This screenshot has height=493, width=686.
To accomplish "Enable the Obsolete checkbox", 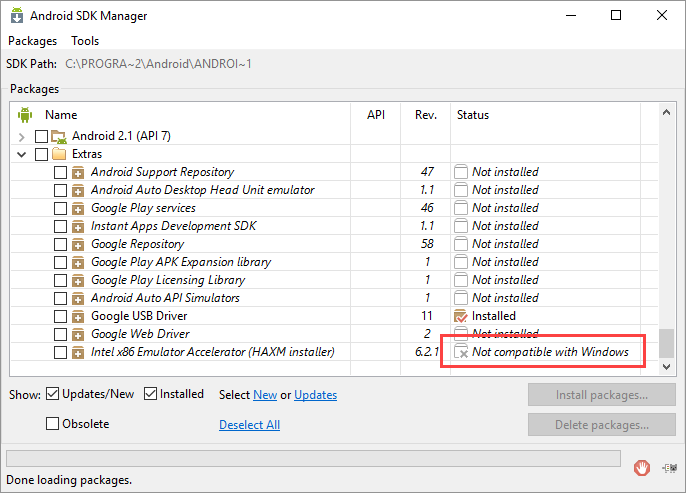I will [x=52, y=423].
